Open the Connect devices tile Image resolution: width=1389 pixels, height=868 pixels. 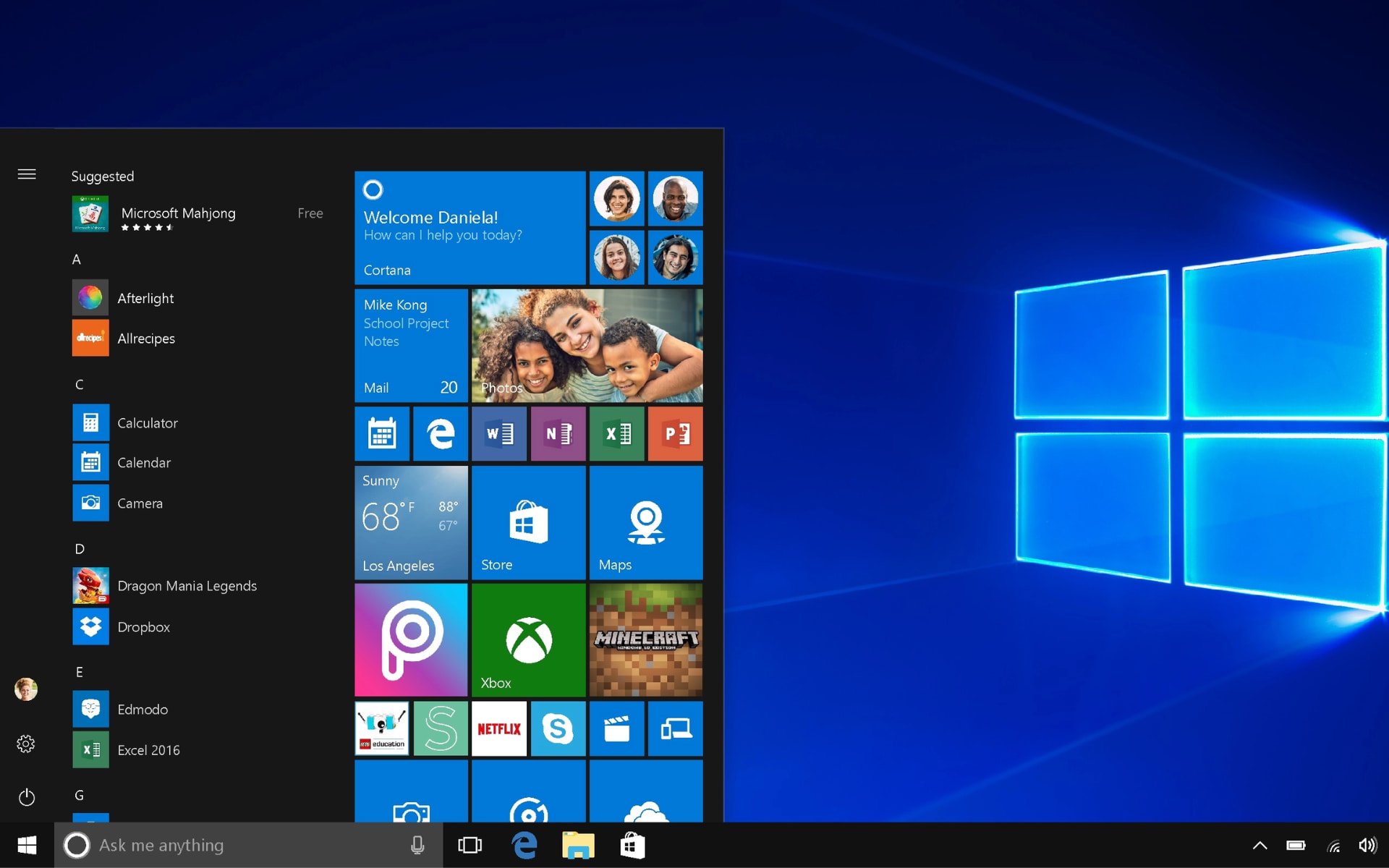[675, 728]
